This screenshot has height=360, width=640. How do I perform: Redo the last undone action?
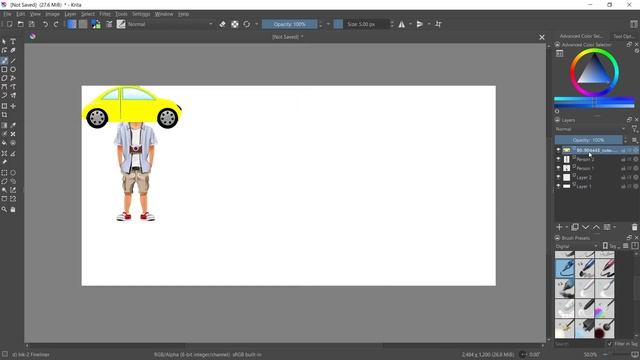pos(56,24)
